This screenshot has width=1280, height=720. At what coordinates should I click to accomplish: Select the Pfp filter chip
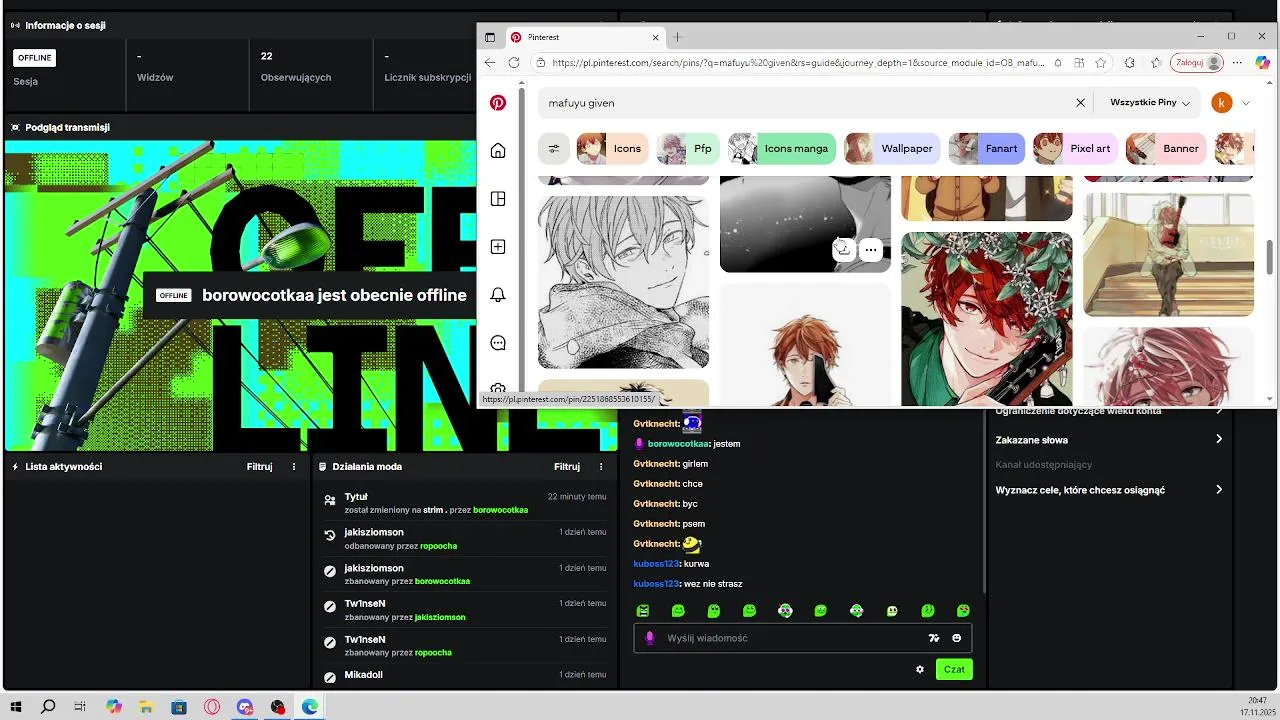point(688,149)
